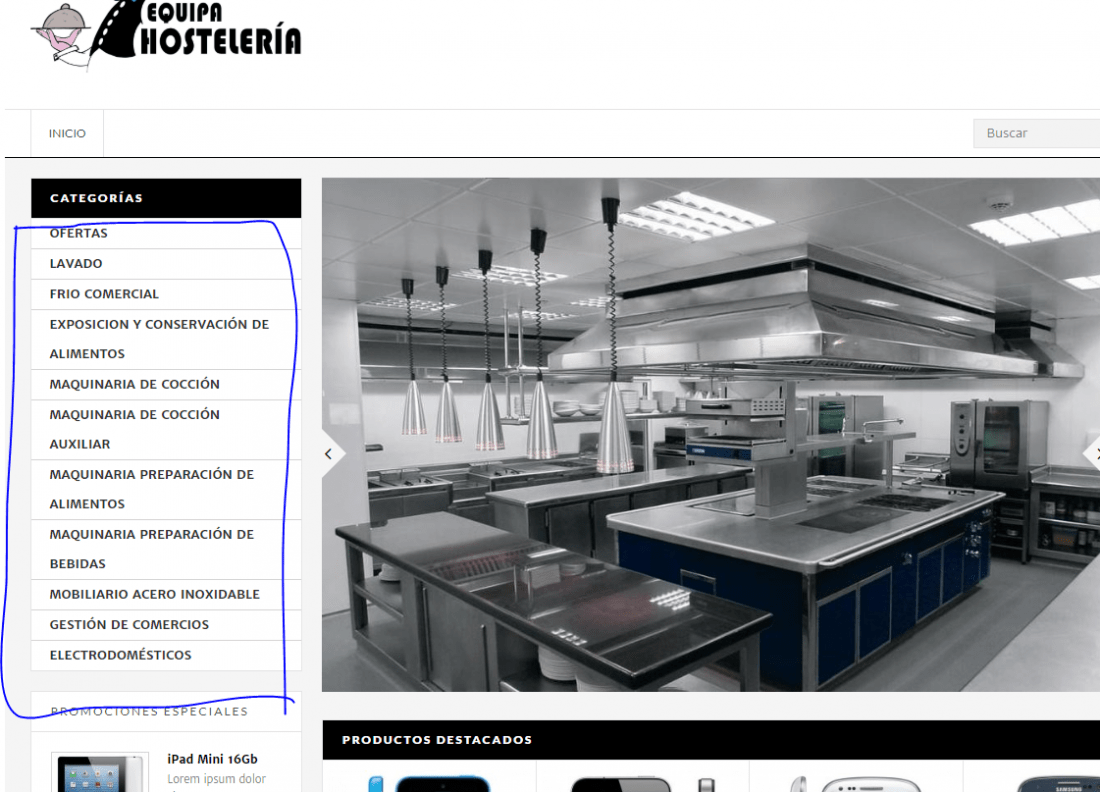
Task: Focus the Buscar search field
Action: tap(1036, 133)
